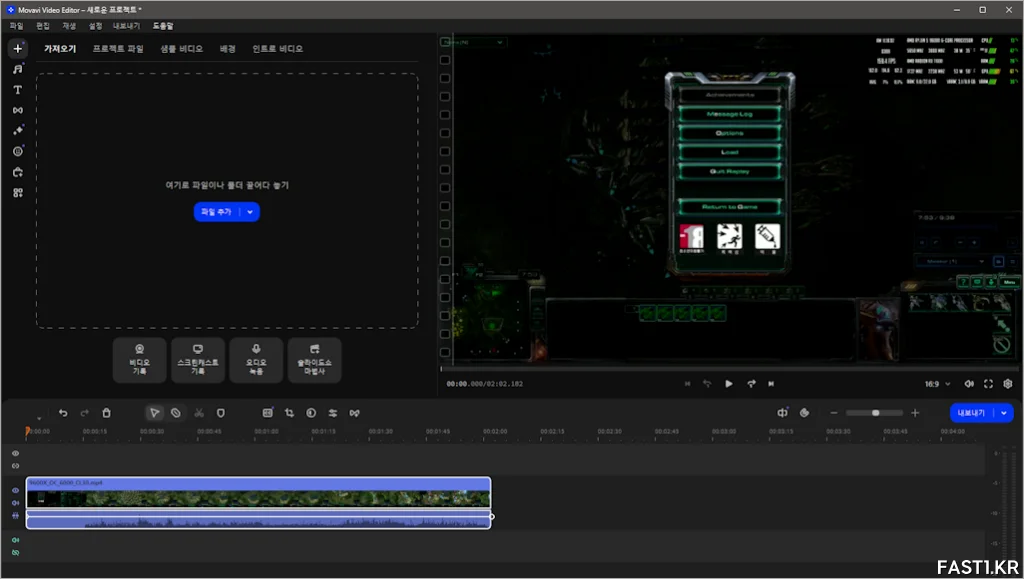
Task: Click the 슬라이드쇼 마법사 button
Action: pyautogui.click(x=314, y=360)
